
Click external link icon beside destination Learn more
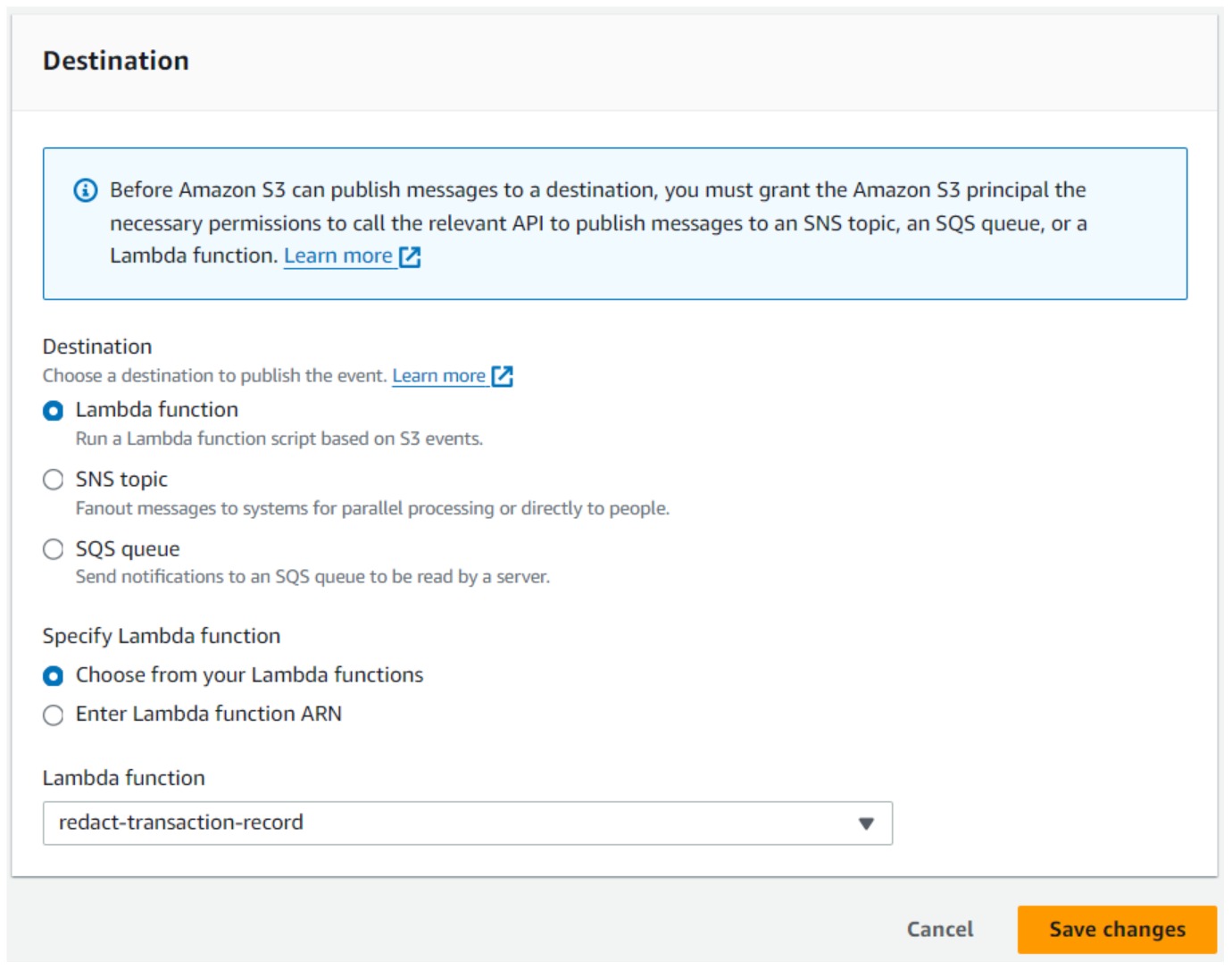503,377
